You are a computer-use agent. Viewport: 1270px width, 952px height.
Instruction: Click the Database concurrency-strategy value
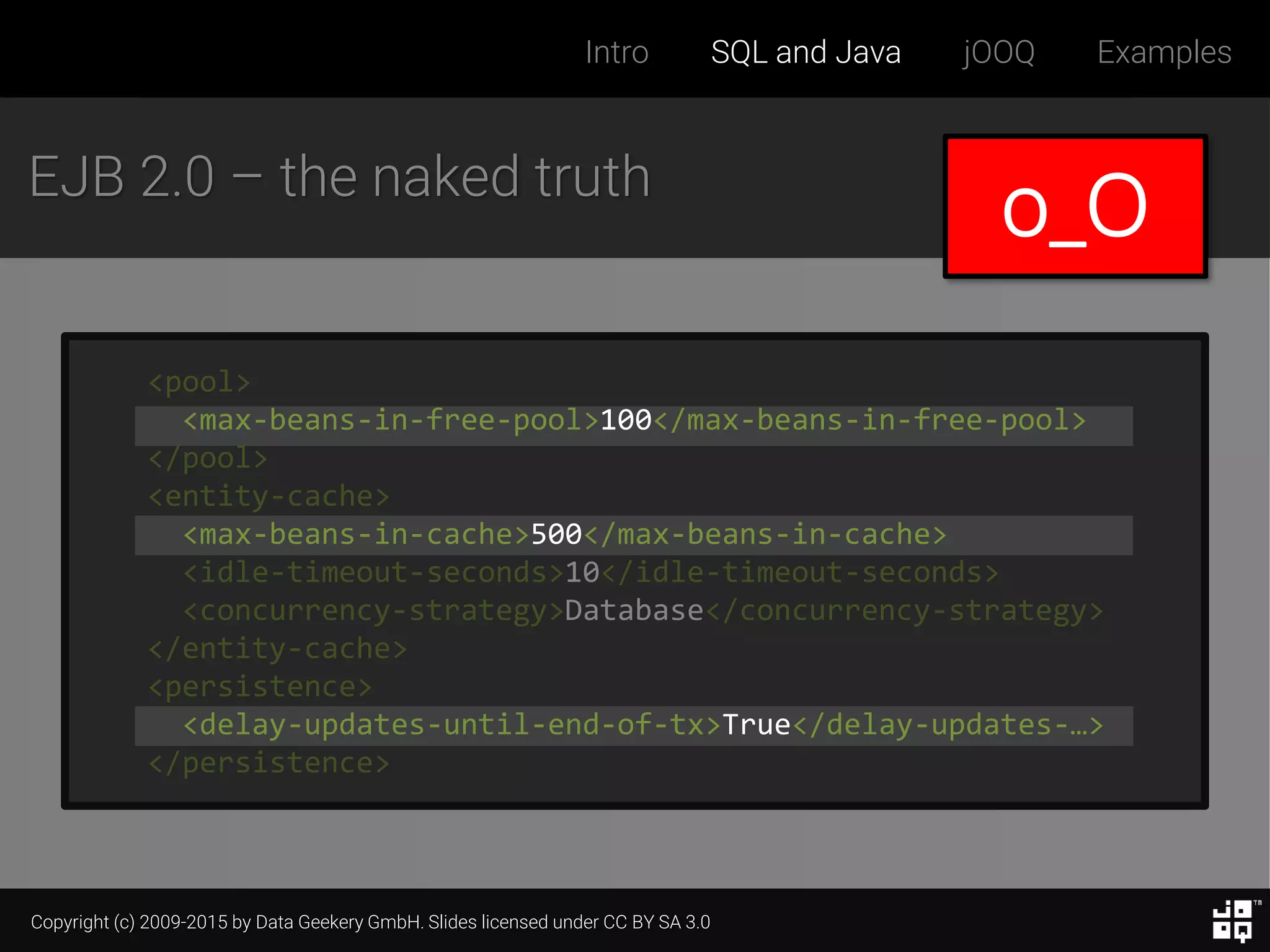point(634,611)
